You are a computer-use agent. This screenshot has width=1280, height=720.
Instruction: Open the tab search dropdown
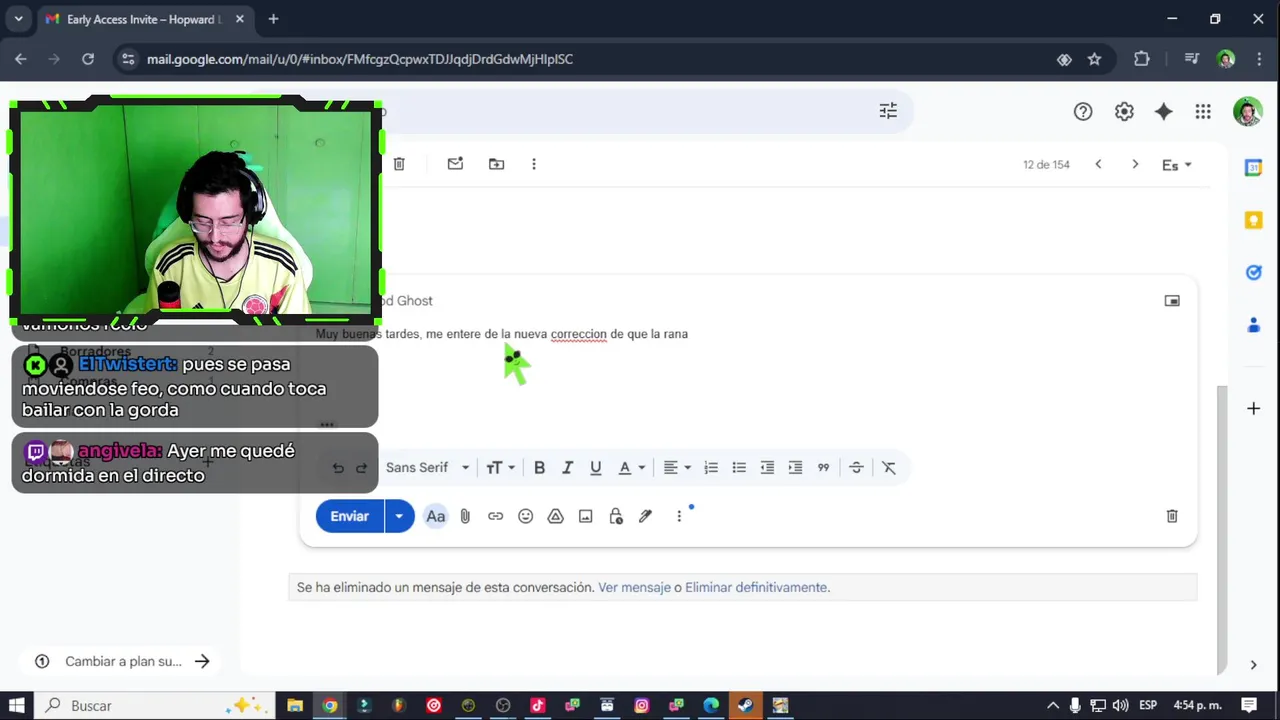(18, 19)
